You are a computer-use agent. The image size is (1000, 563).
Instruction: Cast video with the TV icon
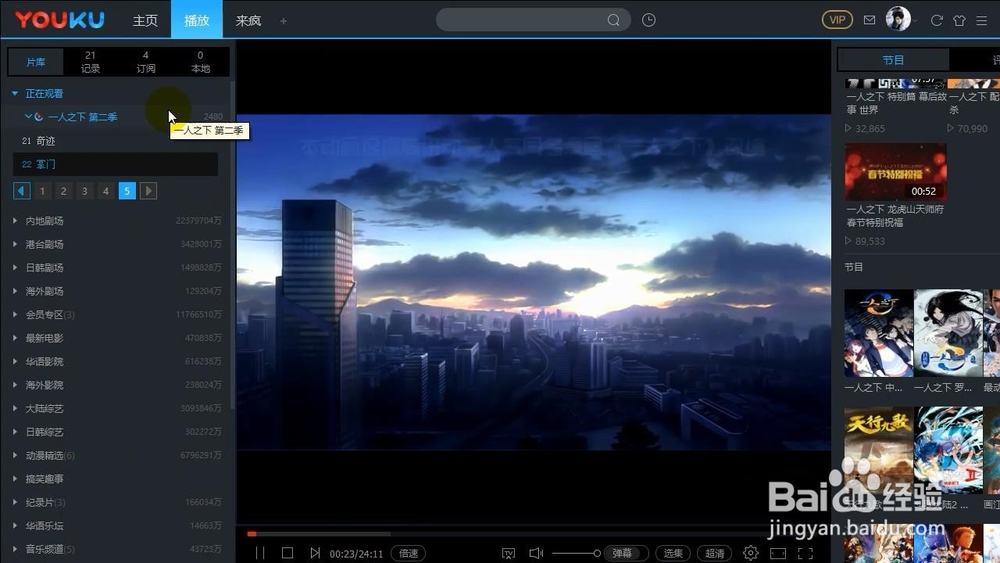click(x=508, y=553)
